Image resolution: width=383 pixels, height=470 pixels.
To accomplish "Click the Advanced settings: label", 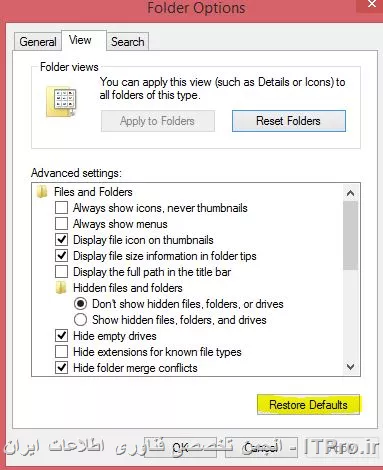I will coord(76,173).
